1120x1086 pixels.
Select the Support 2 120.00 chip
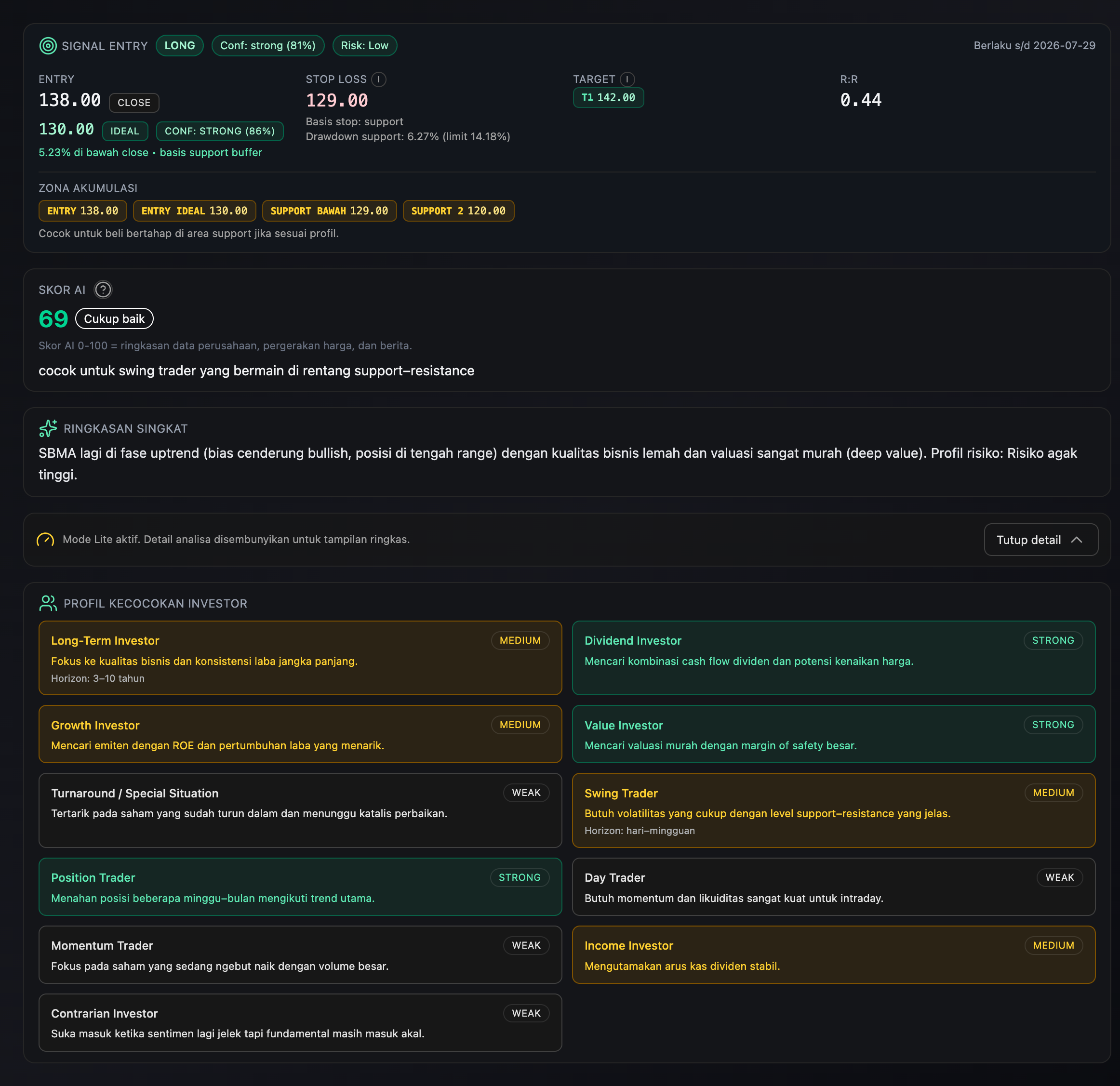(458, 211)
